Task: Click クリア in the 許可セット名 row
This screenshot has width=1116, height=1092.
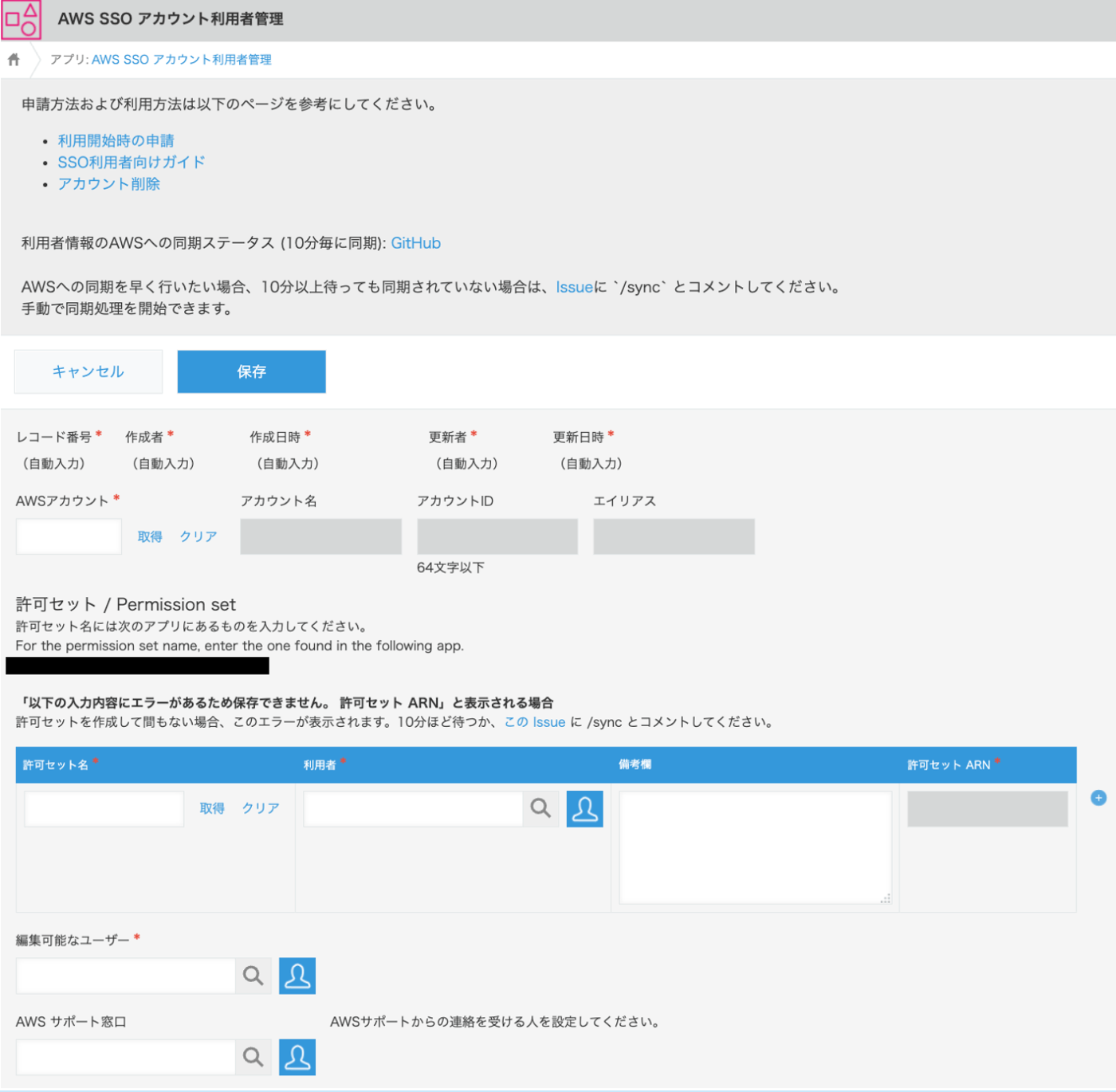Action: [261, 809]
